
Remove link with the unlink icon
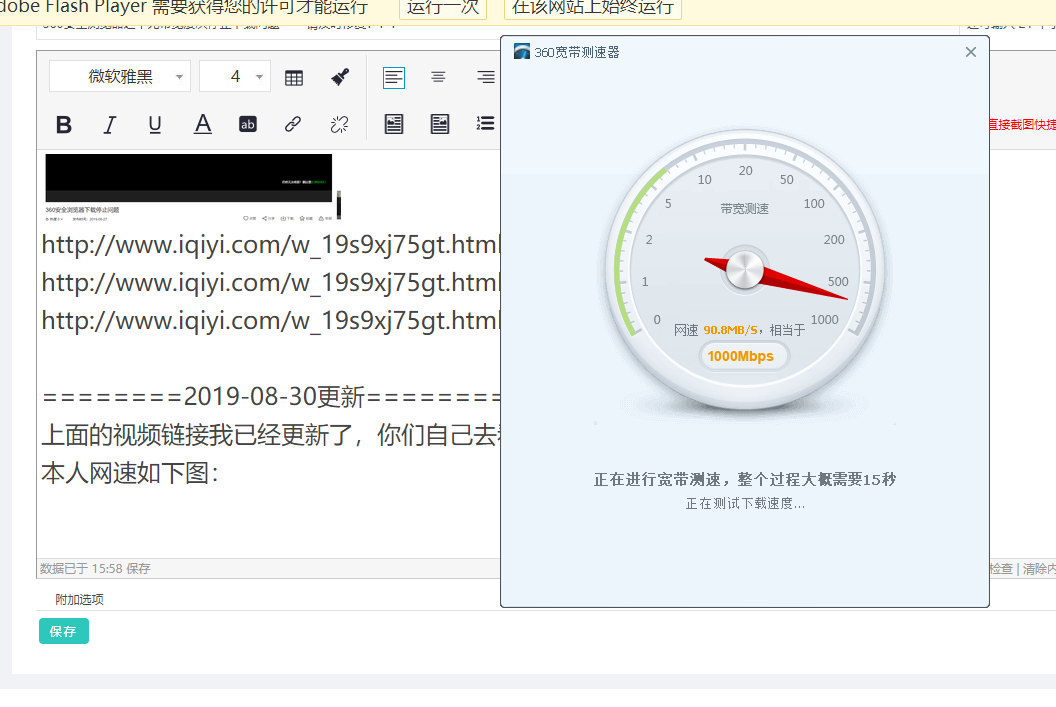339,125
